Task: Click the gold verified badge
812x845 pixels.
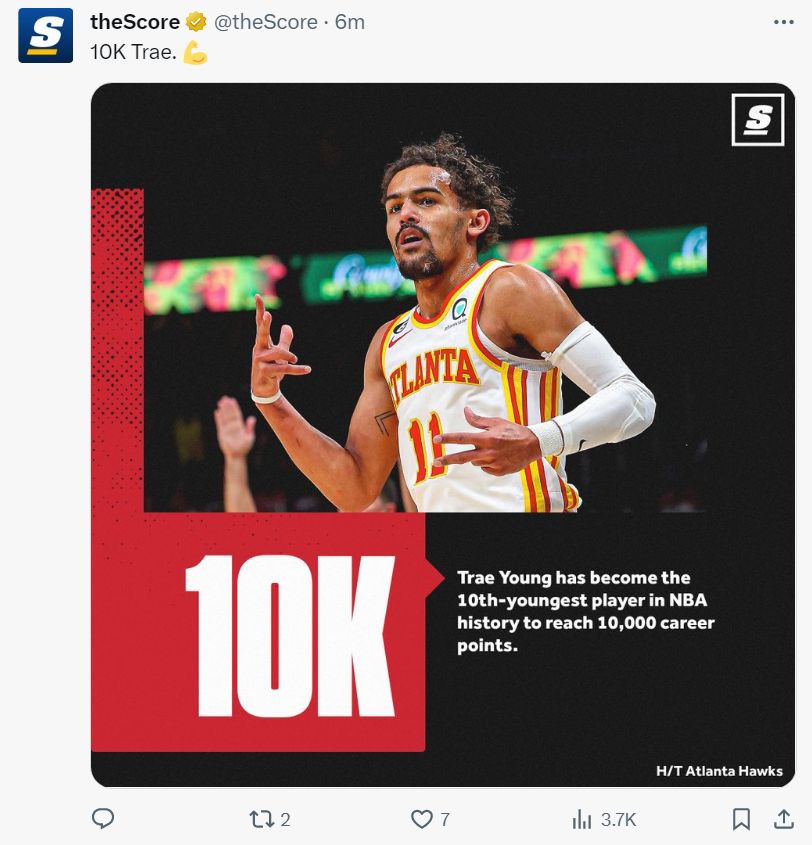Action: coord(197,22)
